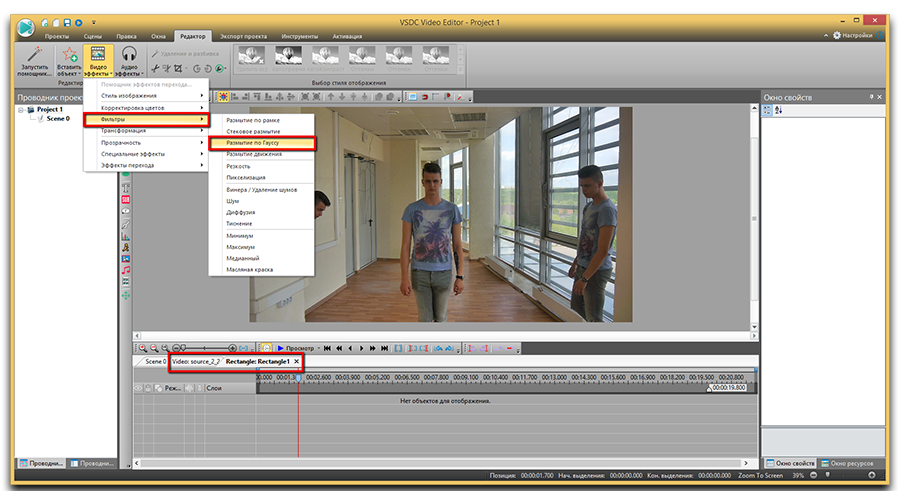This screenshot has width=900, height=491.
Task: Select the chart tool in vertical toolbar
Action: pyautogui.click(x=126, y=236)
